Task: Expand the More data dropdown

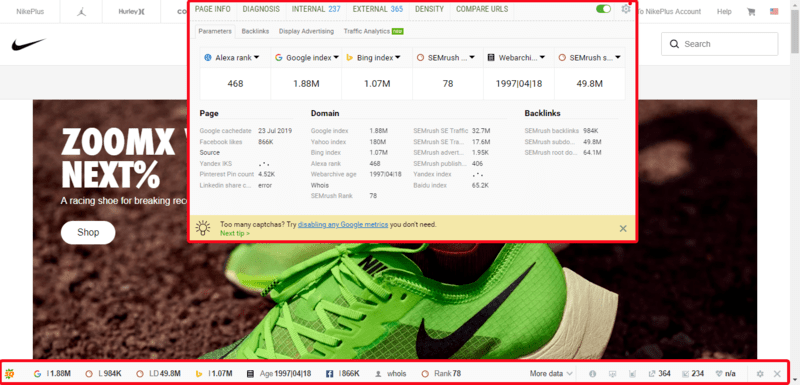Action: (551, 374)
